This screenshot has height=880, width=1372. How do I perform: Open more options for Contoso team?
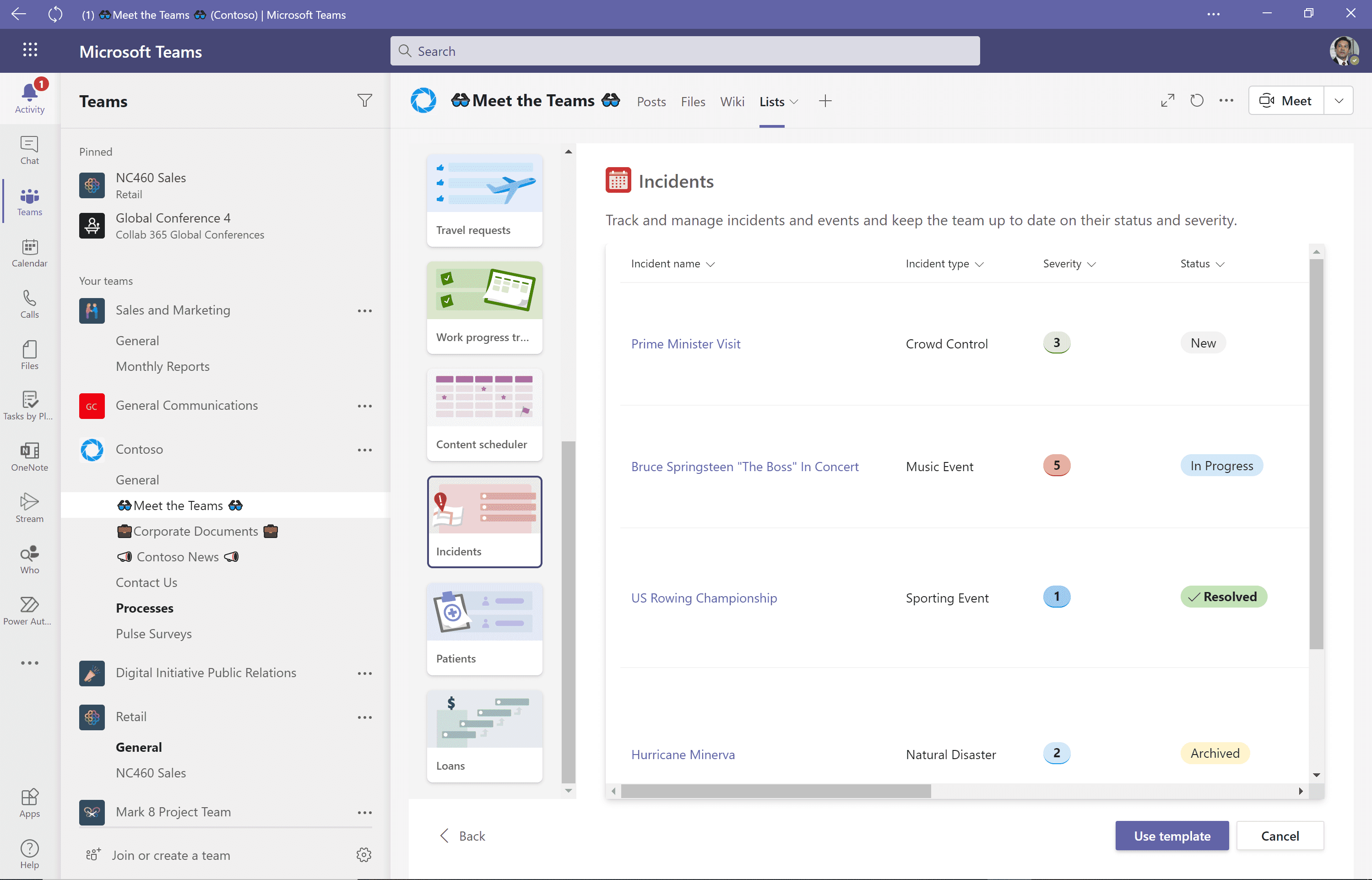[364, 450]
